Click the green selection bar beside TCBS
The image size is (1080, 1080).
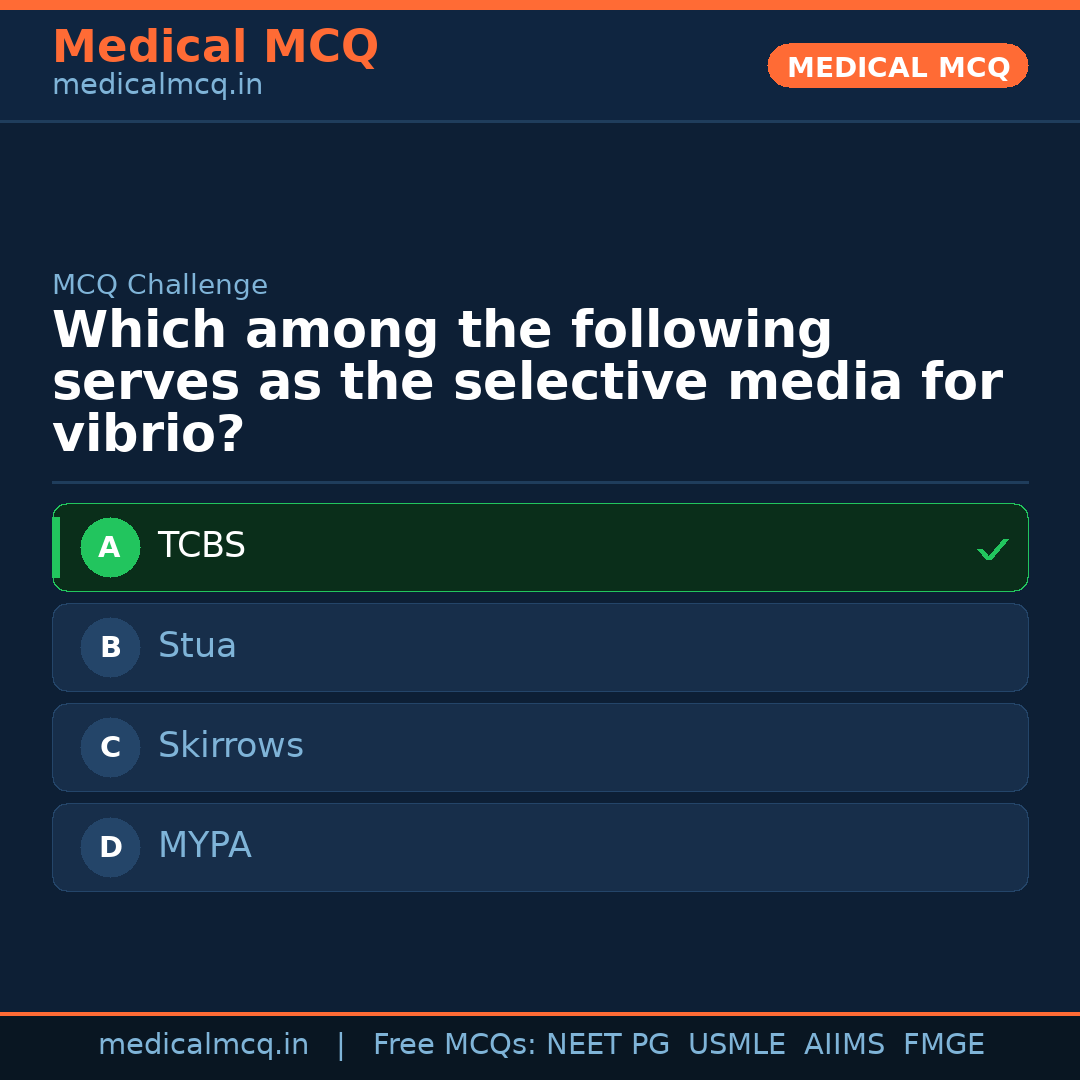tap(57, 547)
